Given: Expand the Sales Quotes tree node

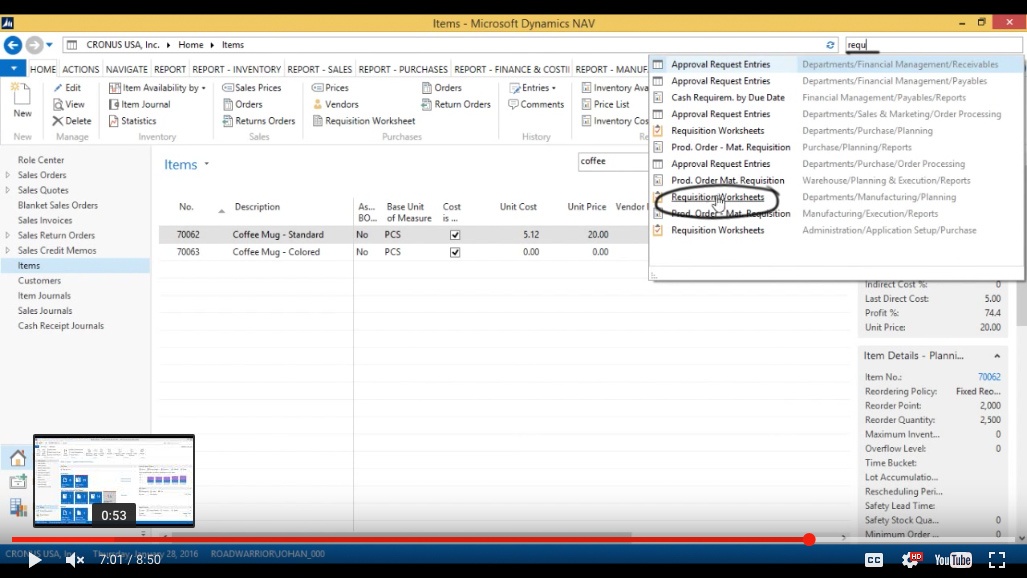Looking at the screenshot, I should click(8, 190).
